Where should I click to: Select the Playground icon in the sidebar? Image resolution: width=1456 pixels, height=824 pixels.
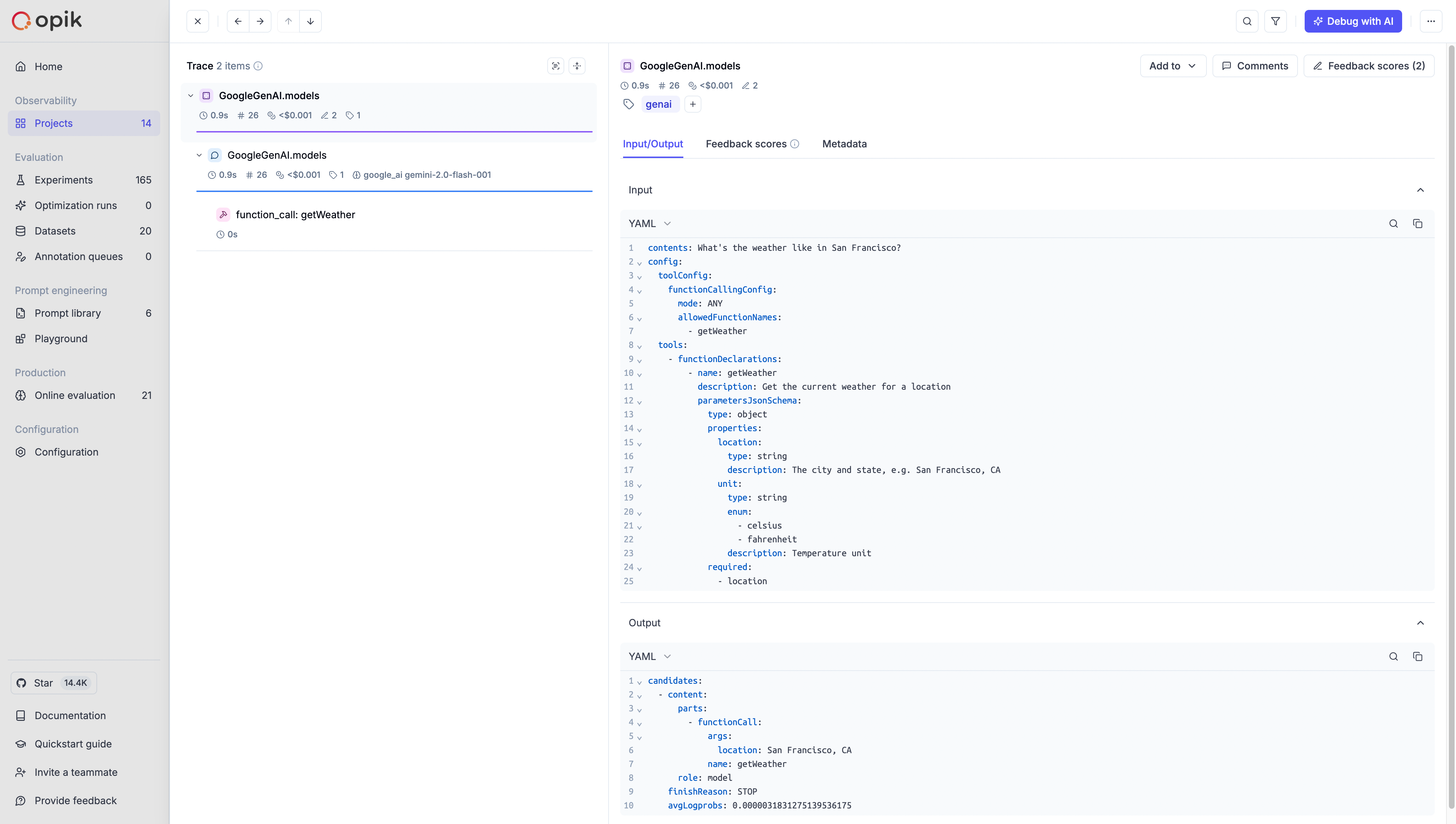[x=21, y=338]
